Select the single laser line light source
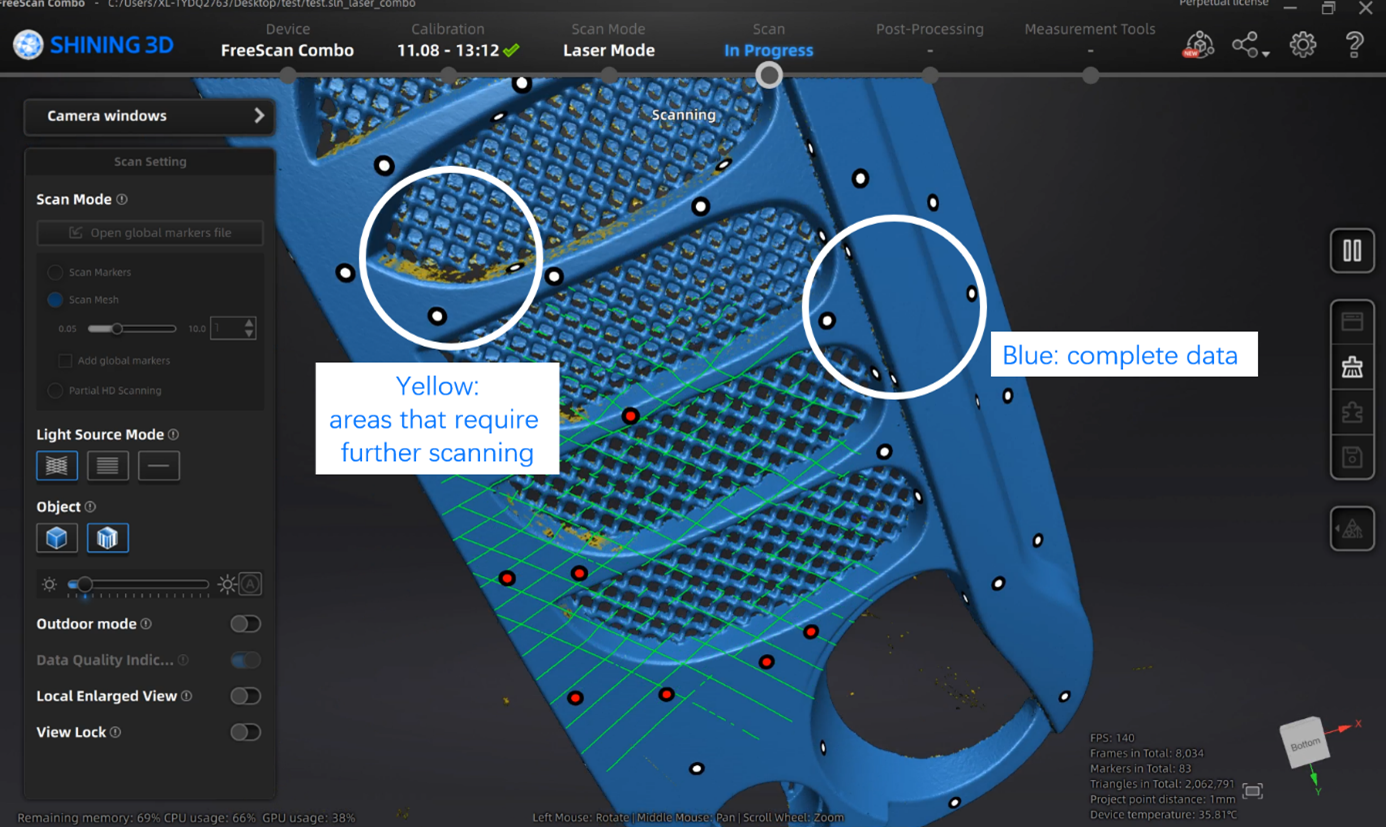 [158, 466]
